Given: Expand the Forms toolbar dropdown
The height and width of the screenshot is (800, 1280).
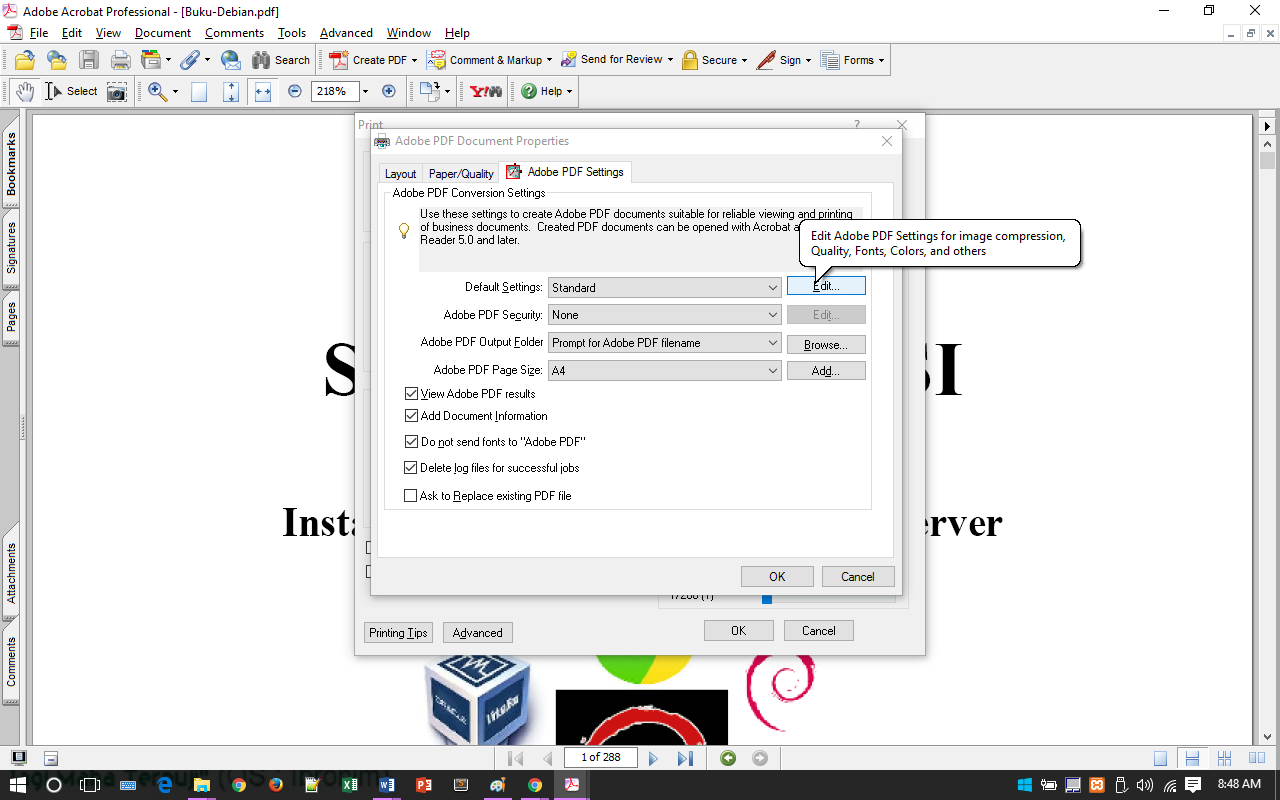Looking at the screenshot, I should point(881,60).
